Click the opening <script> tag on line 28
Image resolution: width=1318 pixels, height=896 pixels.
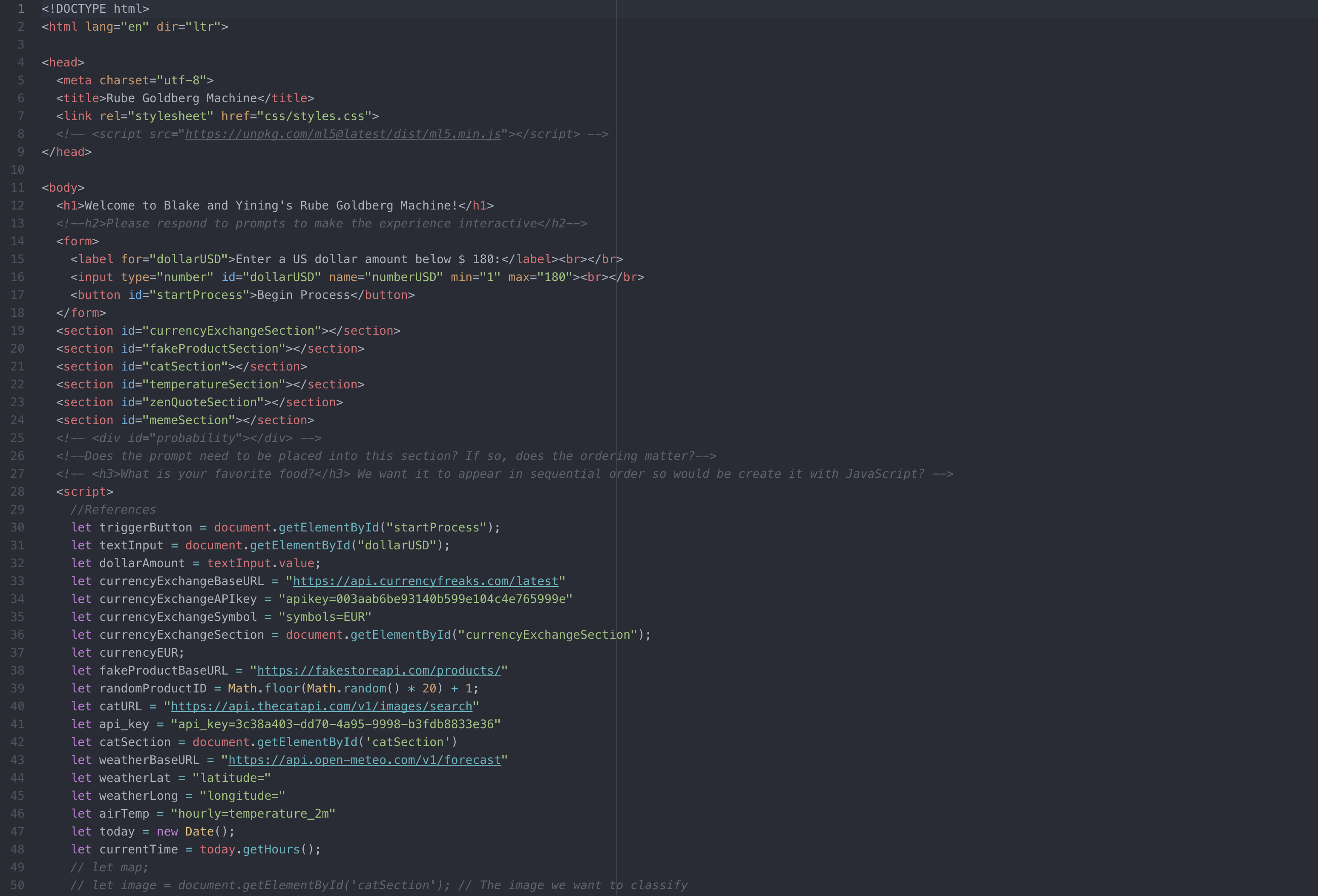[84, 492]
